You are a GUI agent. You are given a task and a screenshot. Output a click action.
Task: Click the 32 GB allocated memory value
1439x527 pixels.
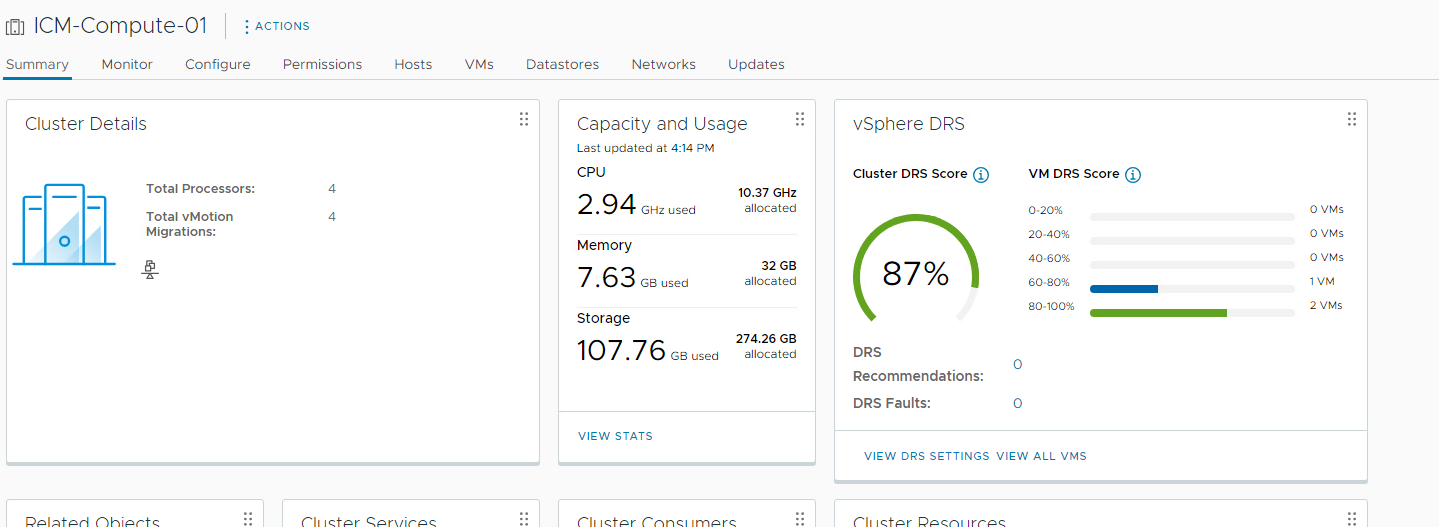770,273
